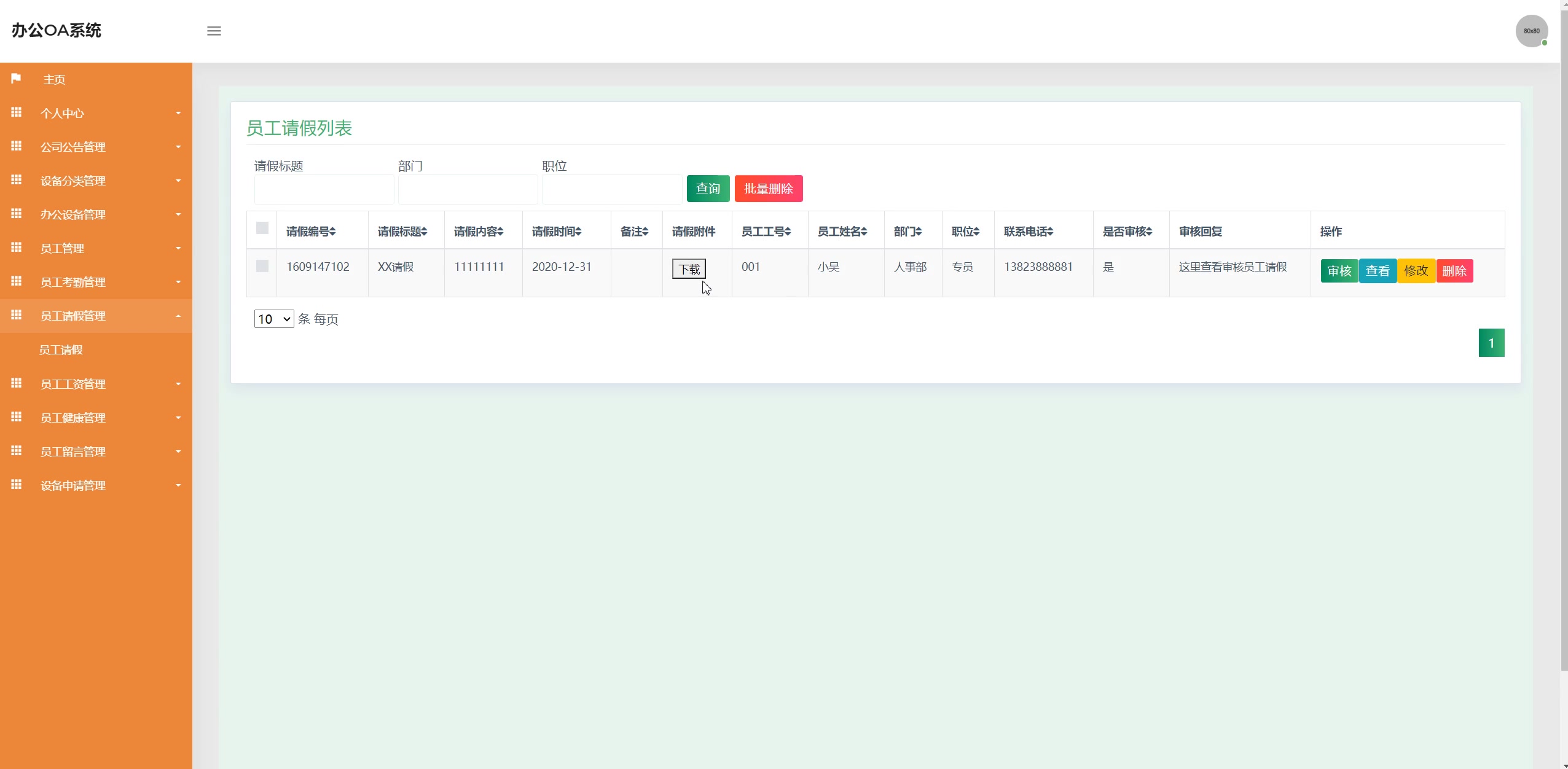Open the user avatar in top right
The width and height of the screenshot is (1568, 769).
coord(1531,31)
